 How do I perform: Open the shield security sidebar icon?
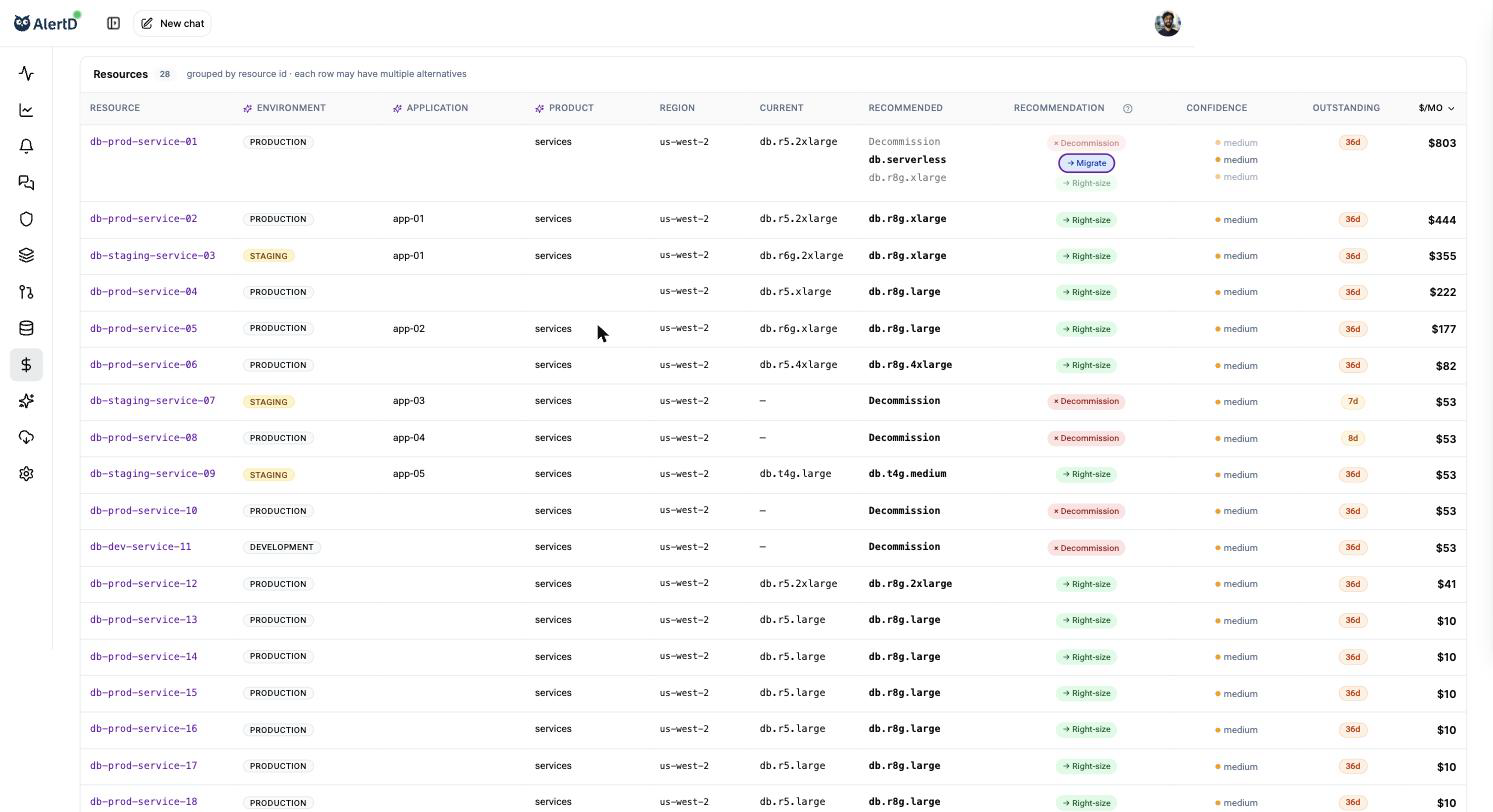pyautogui.click(x=26, y=219)
